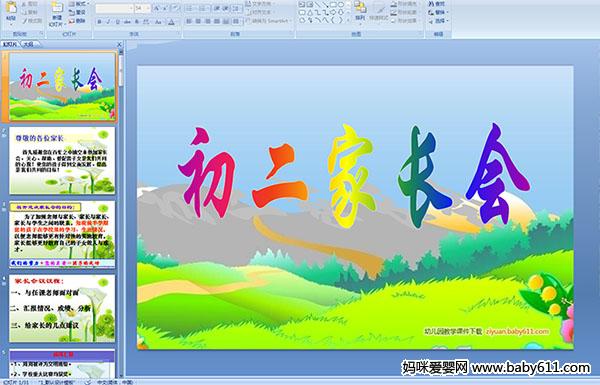Click the Change Case Aa icon
Image resolution: width=600 pixels, height=385 pixels.
tap(158, 22)
